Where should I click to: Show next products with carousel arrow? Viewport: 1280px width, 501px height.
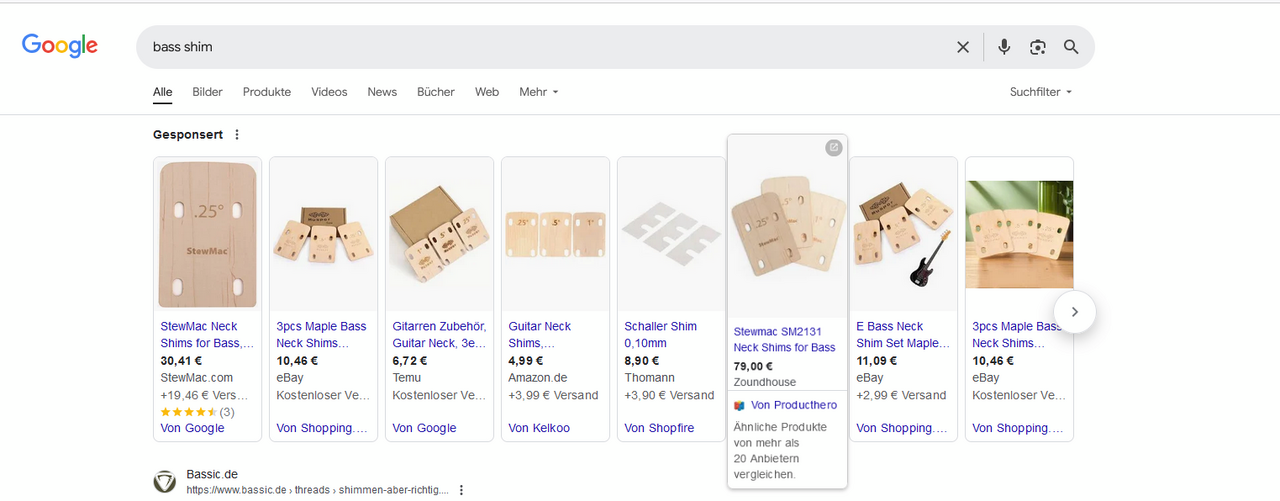pos(1075,312)
